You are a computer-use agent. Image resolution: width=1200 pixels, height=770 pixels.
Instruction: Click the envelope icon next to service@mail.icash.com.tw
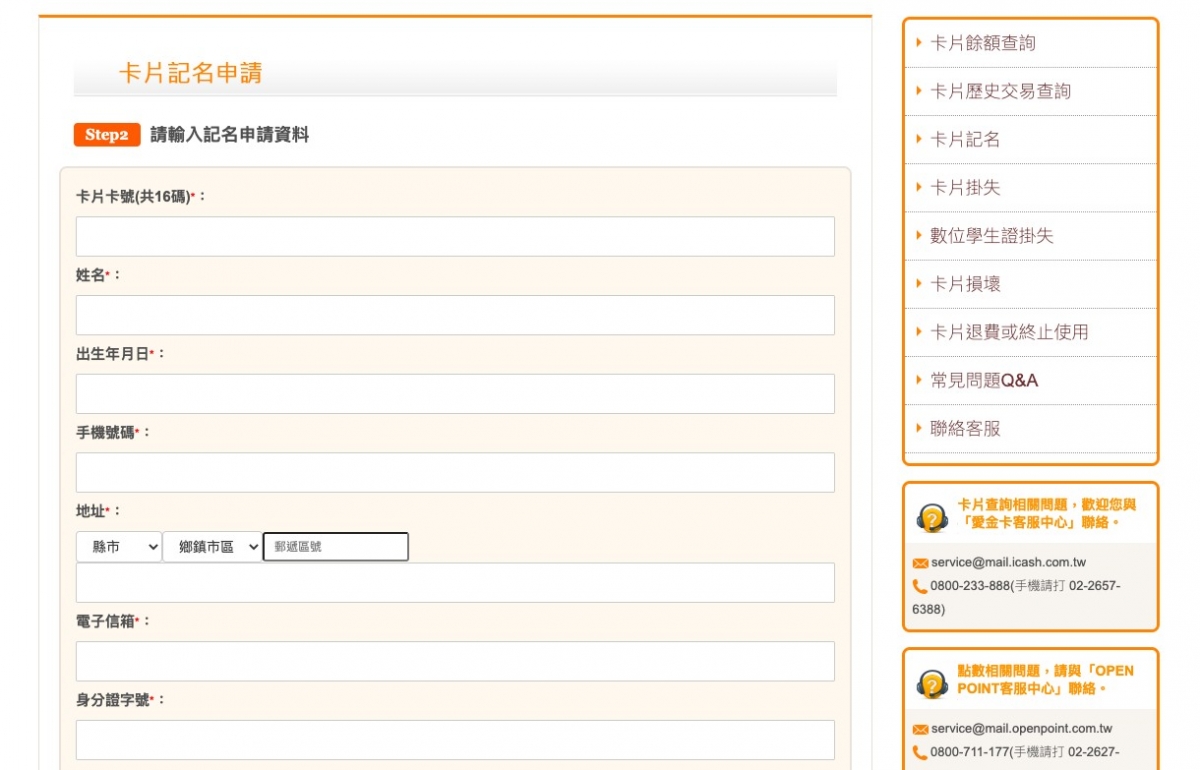[x=920, y=563]
